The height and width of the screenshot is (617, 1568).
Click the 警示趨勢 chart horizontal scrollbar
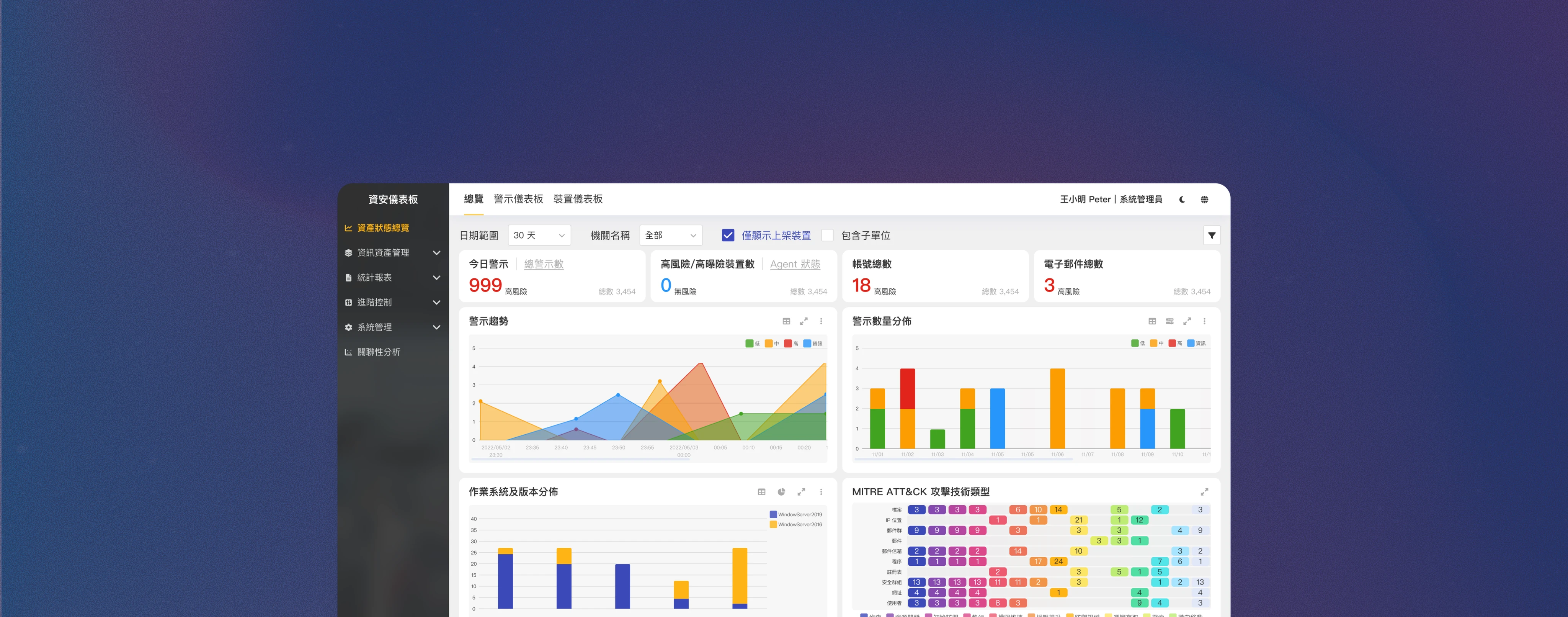tap(580, 459)
